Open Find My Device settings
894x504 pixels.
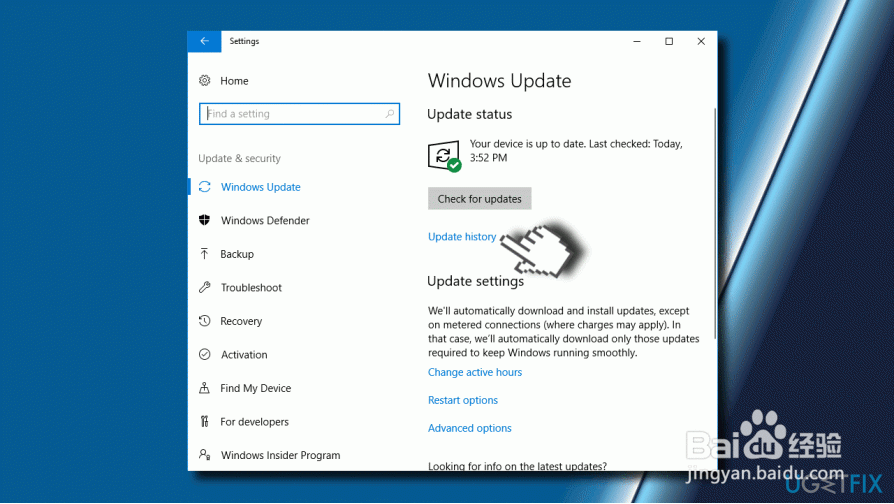(255, 388)
